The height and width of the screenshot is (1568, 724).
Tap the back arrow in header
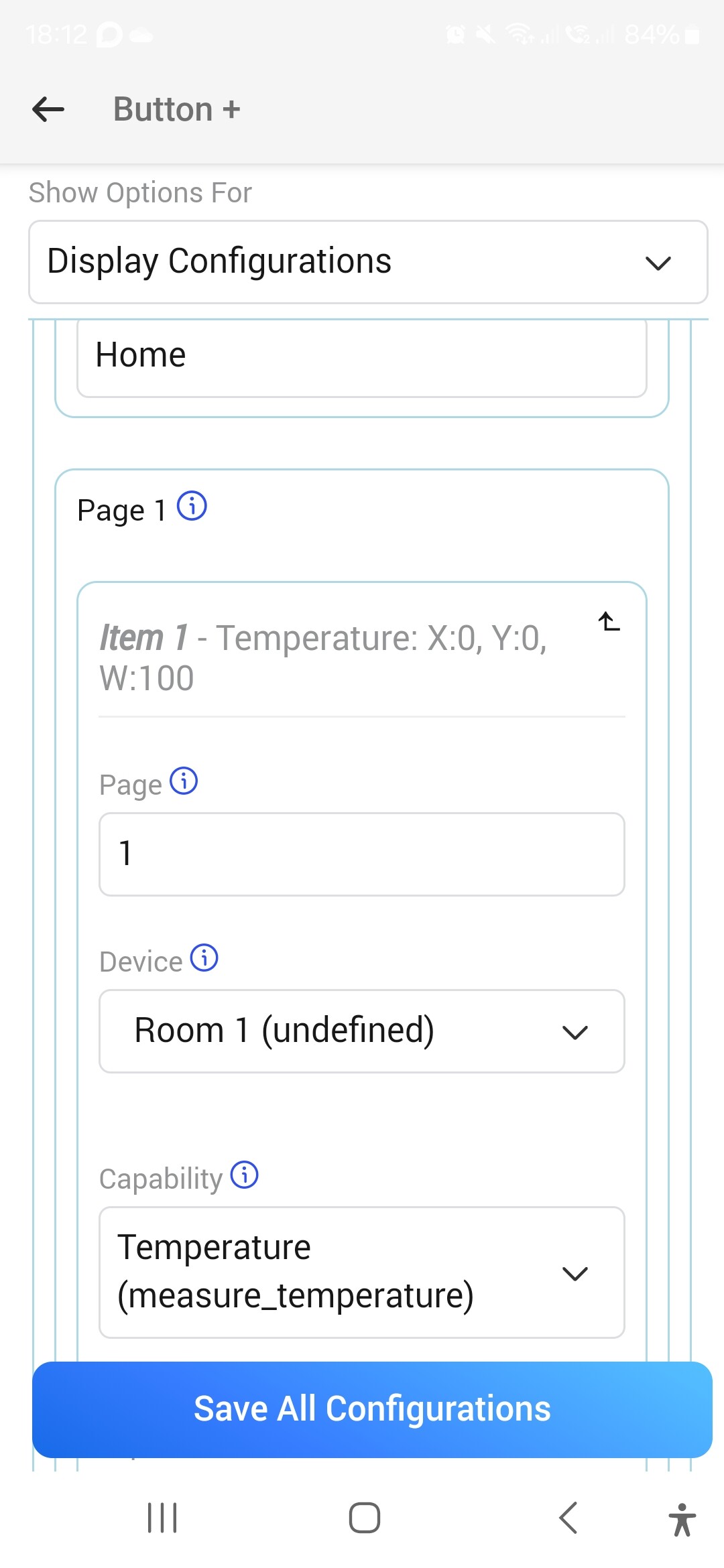tap(48, 109)
